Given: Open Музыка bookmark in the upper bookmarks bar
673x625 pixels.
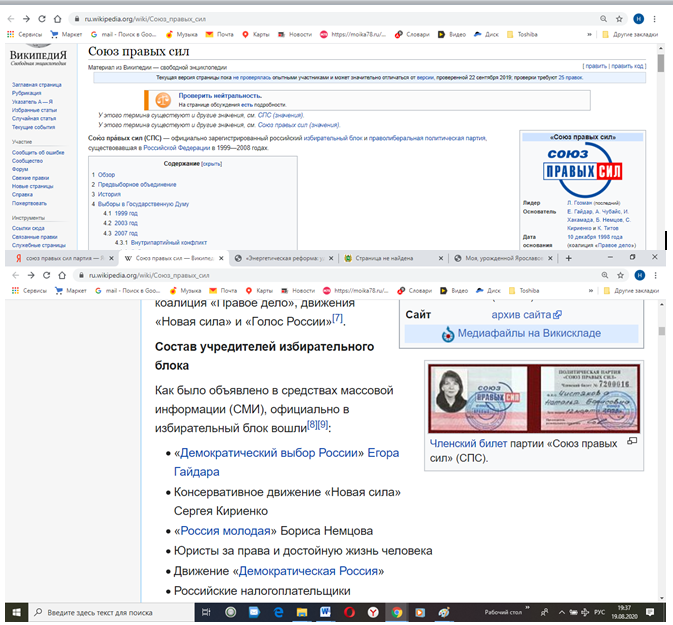Looking at the screenshot, I should click(x=182, y=34).
